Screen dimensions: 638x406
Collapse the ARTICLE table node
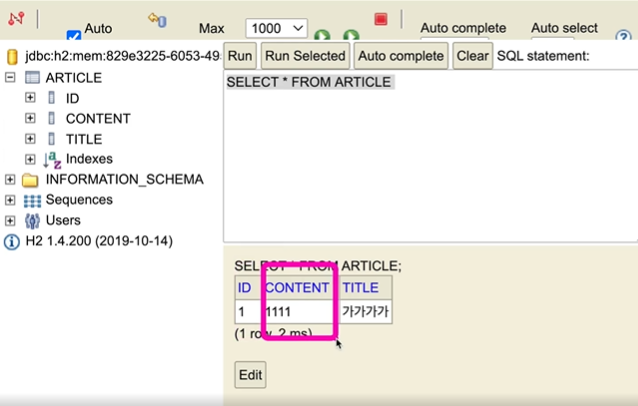10,77
